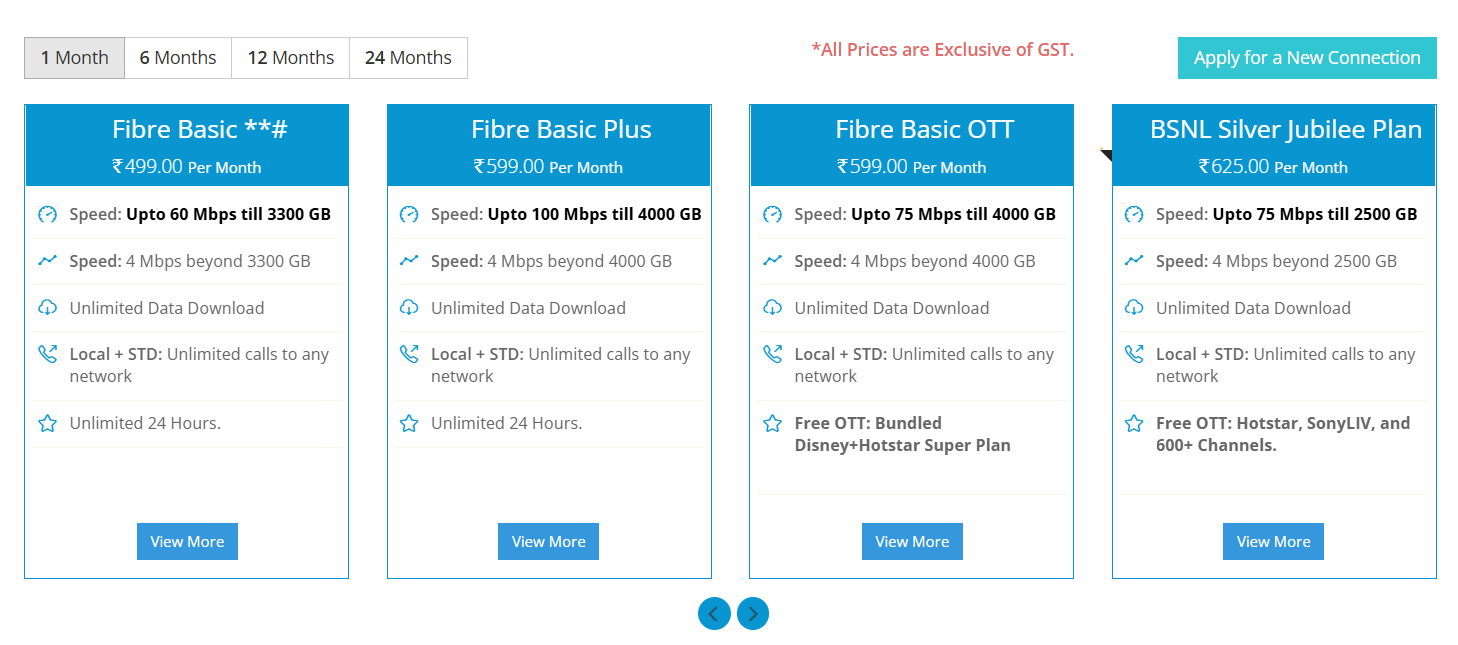The height and width of the screenshot is (645, 1458).
Task: Click cloud download icon in Silver Jubilee plan
Action: [1133, 308]
